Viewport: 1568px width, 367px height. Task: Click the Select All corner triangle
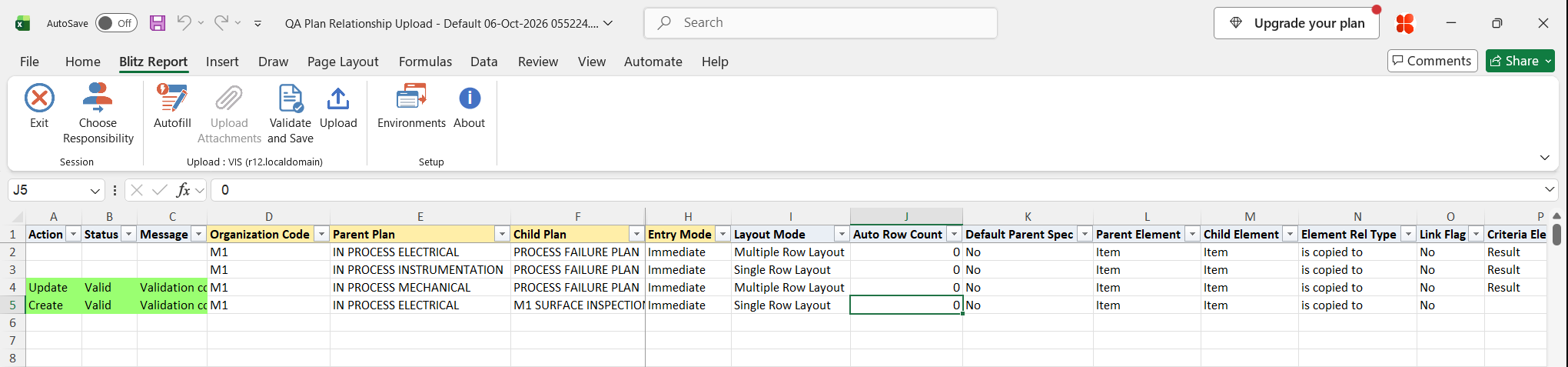(17, 217)
